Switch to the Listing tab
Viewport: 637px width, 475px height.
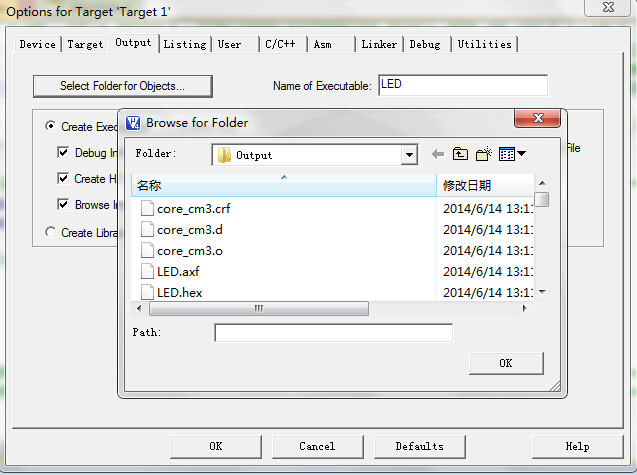(185, 44)
